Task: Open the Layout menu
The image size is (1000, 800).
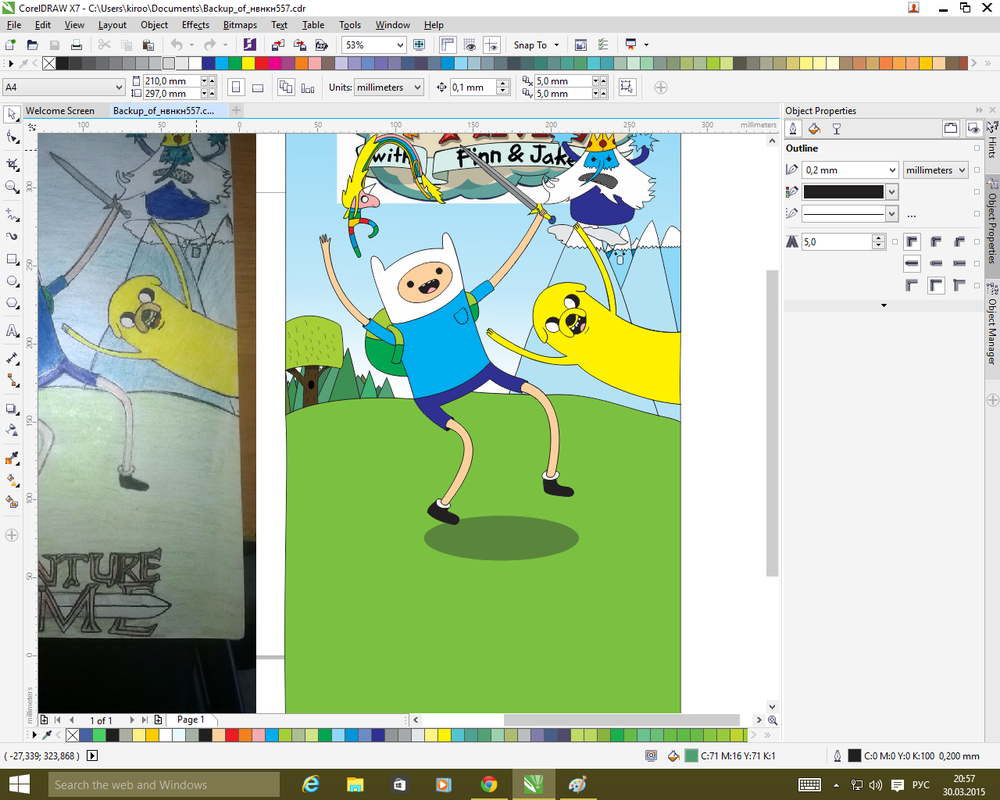Action: 112,25
